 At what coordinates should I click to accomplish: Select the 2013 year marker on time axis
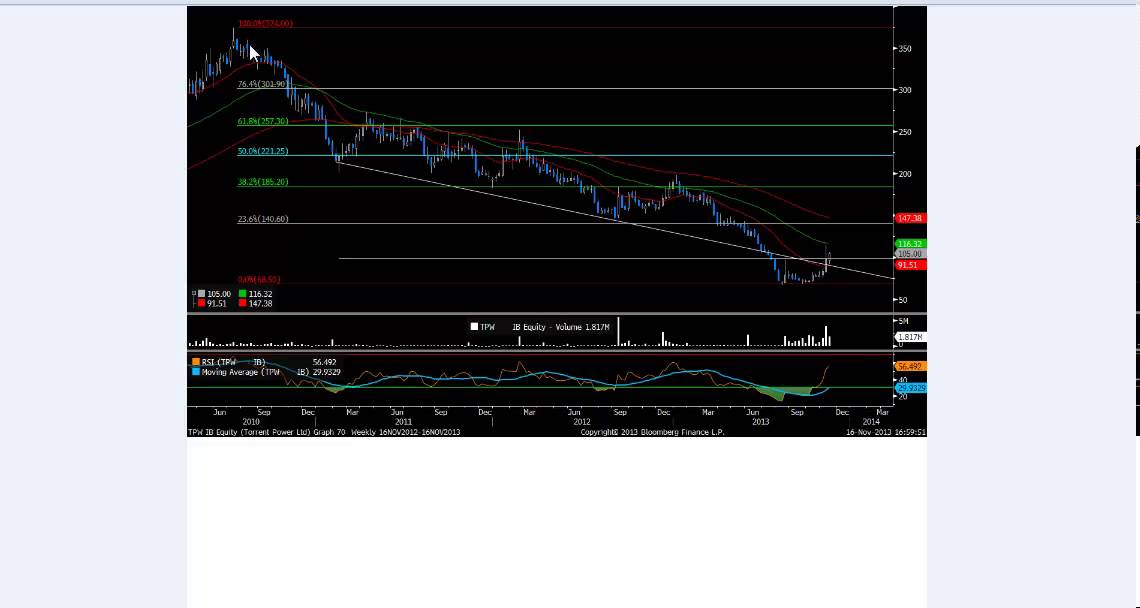pyautogui.click(x=760, y=422)
